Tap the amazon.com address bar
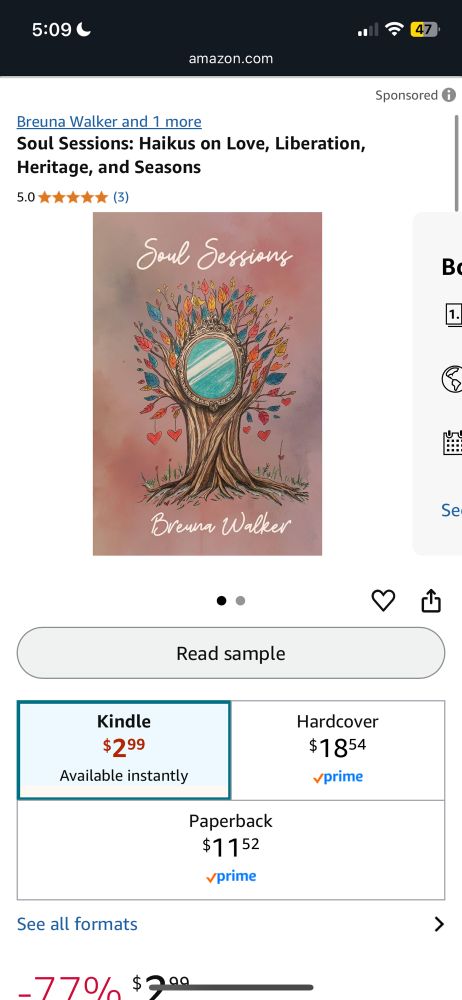Screen dimensions: 462x1000 pos(231,59)
